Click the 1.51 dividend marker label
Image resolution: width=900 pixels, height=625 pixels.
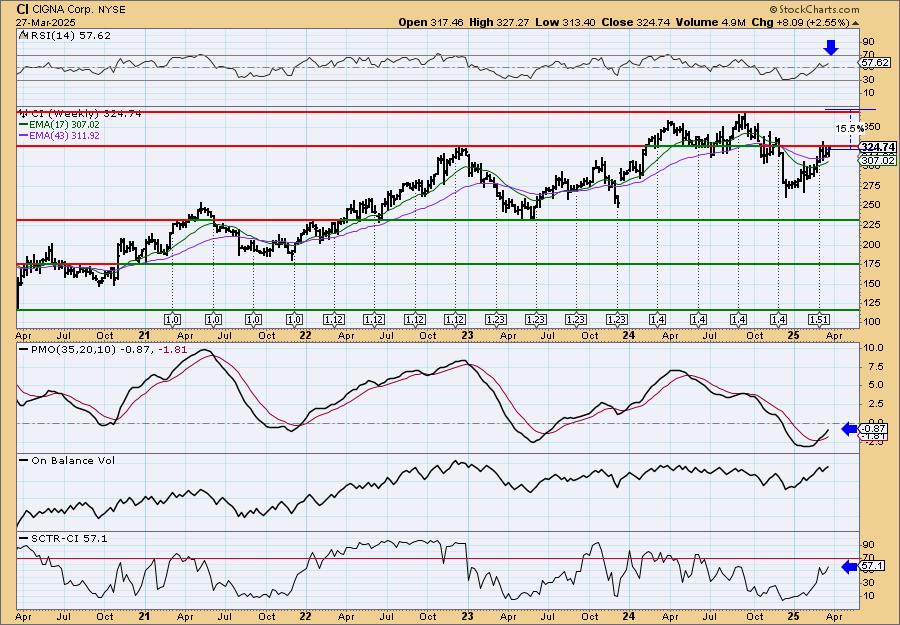pos(819,319)
